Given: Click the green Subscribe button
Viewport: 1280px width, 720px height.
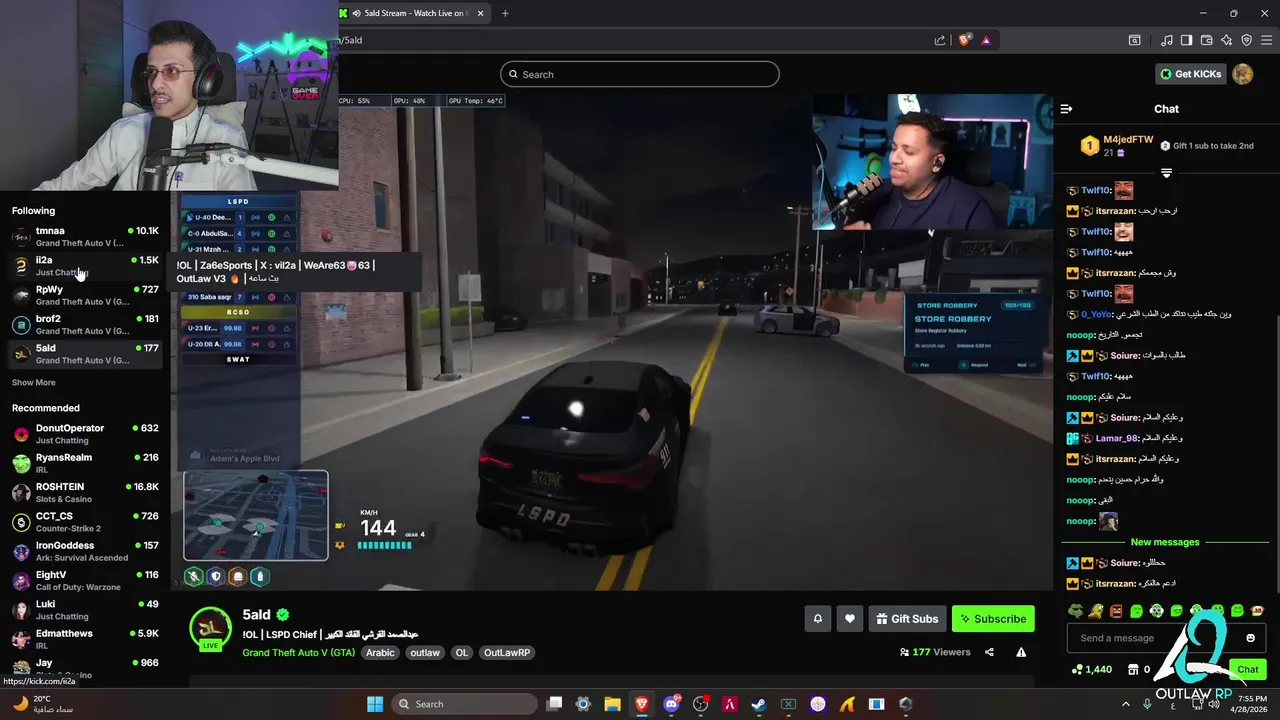Looking at the screenshot, I should pyautogui.click(x=993, y=619).
